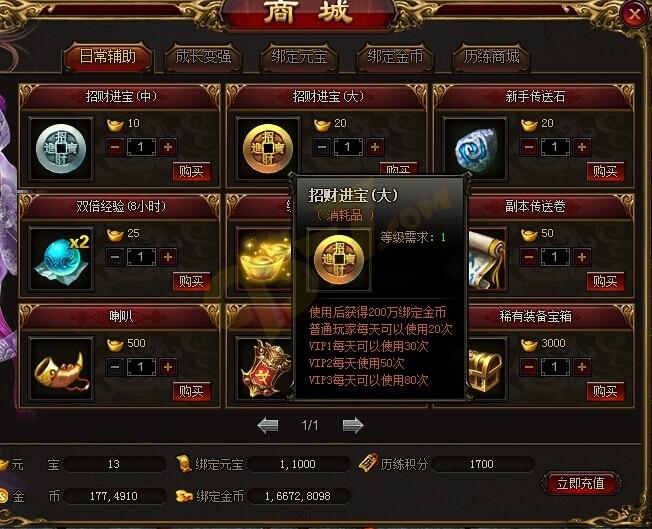
Task: Click the gold coin in 招财进宝(大) card
Action: click(x=268, y=148)
